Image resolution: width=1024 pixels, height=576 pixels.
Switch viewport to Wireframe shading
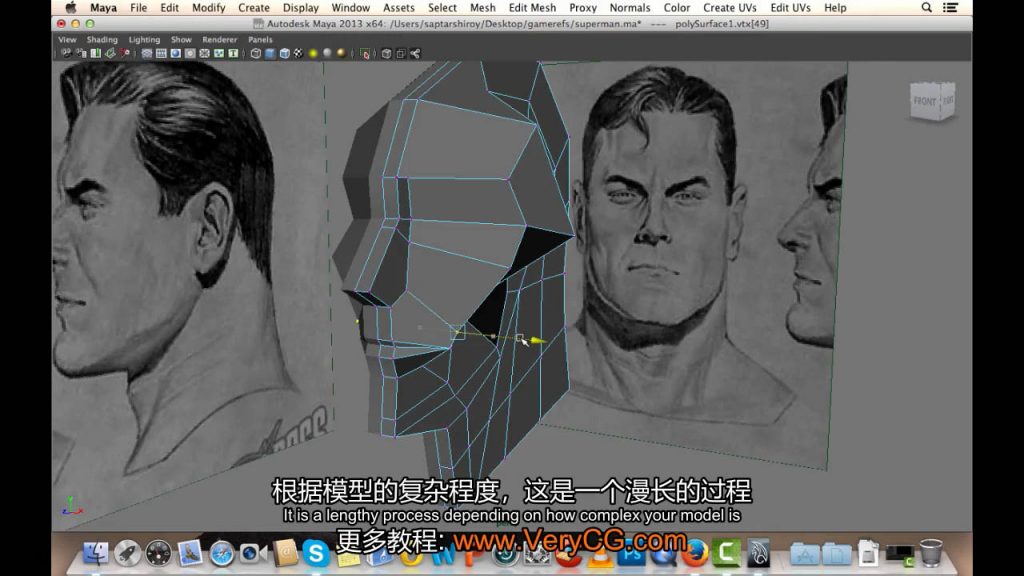(x=256, y=54)
